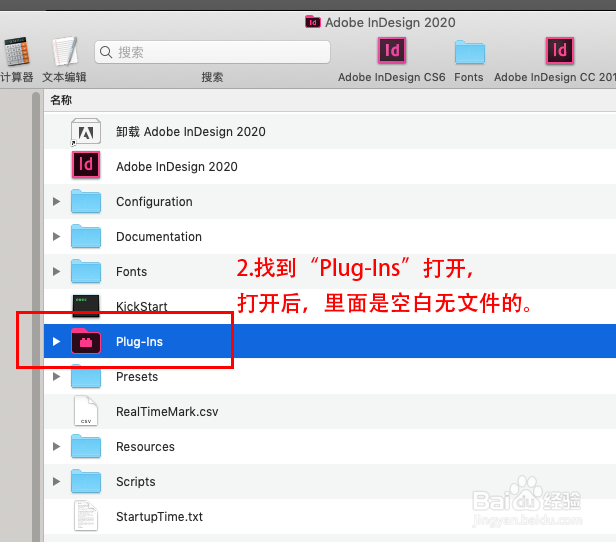Select 'Plug-Ins' folder name
Image resolution: width=616 pixels, height=542 pixels.
tap(139, 342)
